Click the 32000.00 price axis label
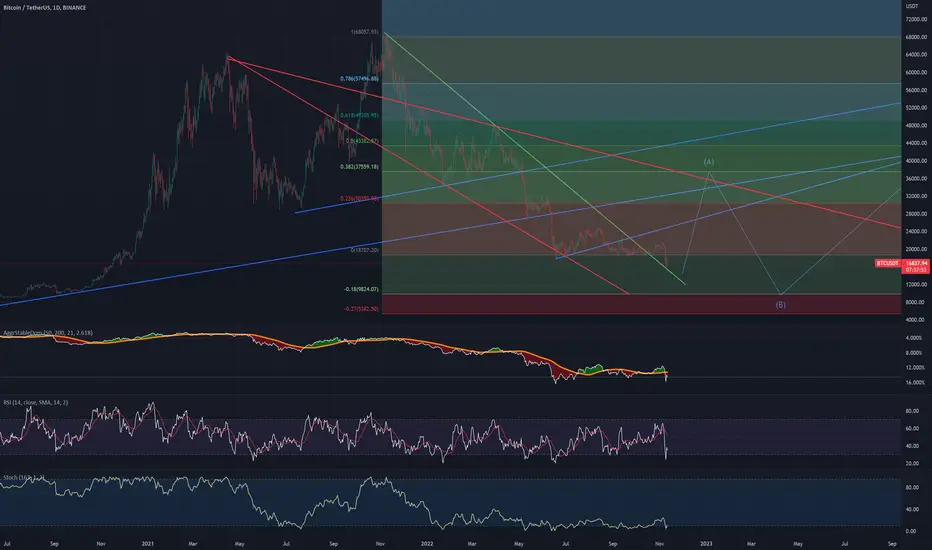932x550 pixels. pyautogui.click(x=916, y=196)
